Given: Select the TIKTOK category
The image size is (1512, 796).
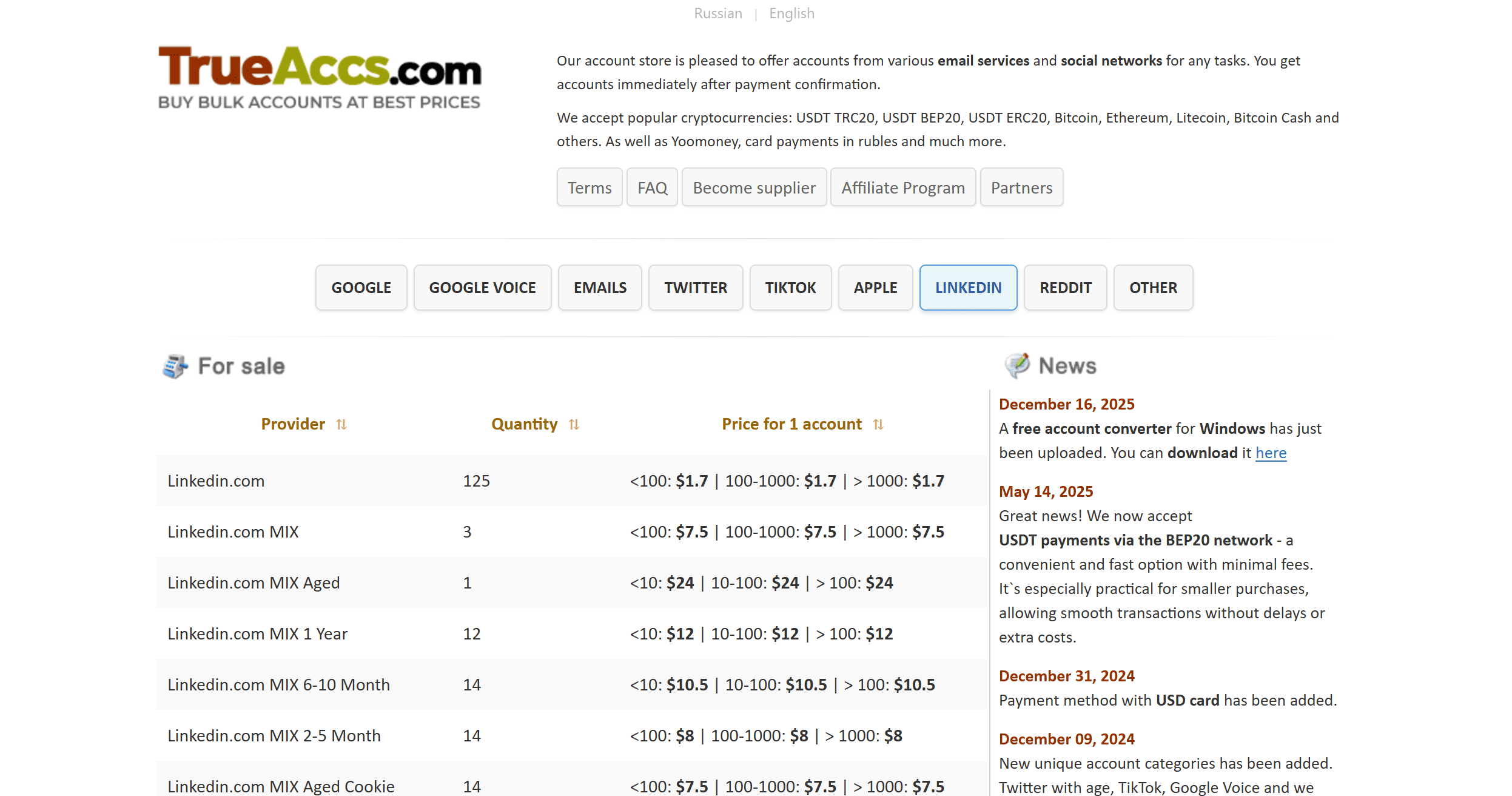Looking at the screenshot, I should coord(790,287).
